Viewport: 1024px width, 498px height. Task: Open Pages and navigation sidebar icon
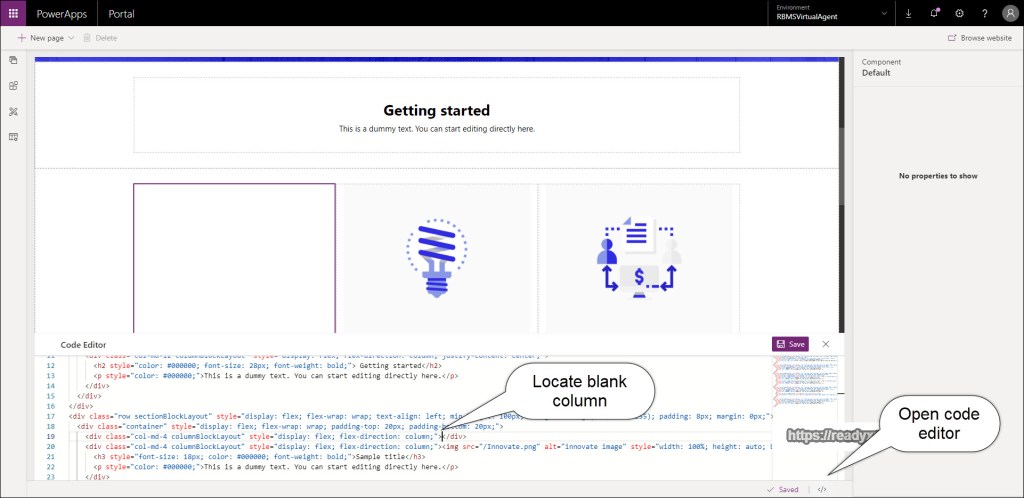(x=14, y=61)
